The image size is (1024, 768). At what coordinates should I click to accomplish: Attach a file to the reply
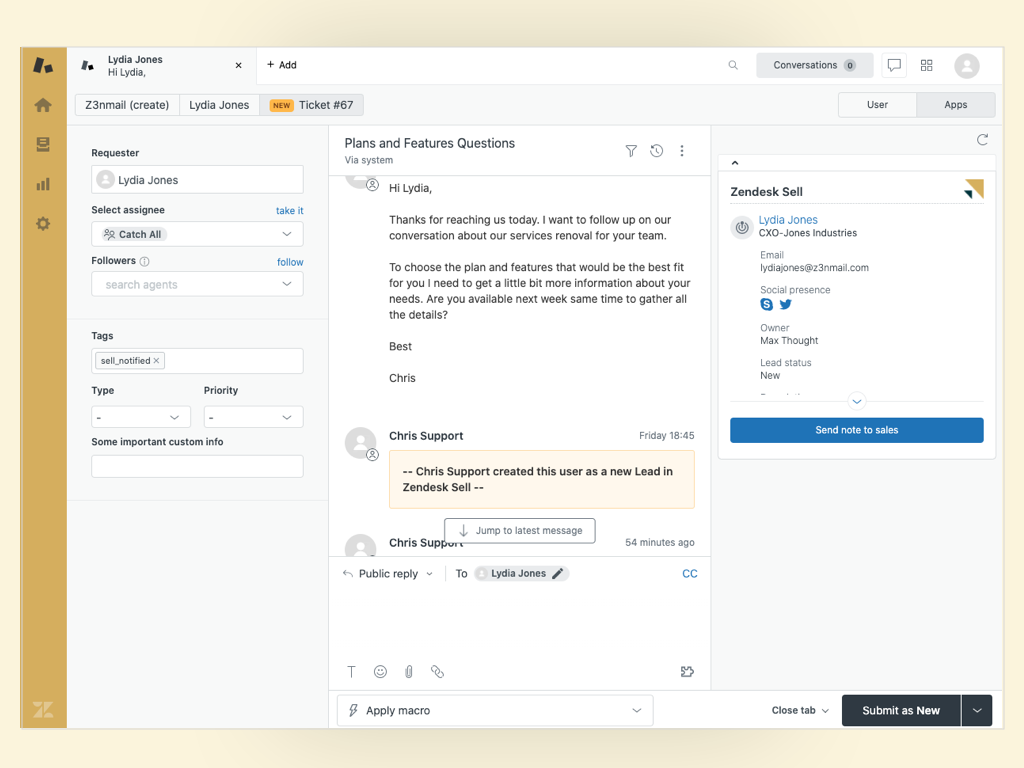tap(408, 672)
